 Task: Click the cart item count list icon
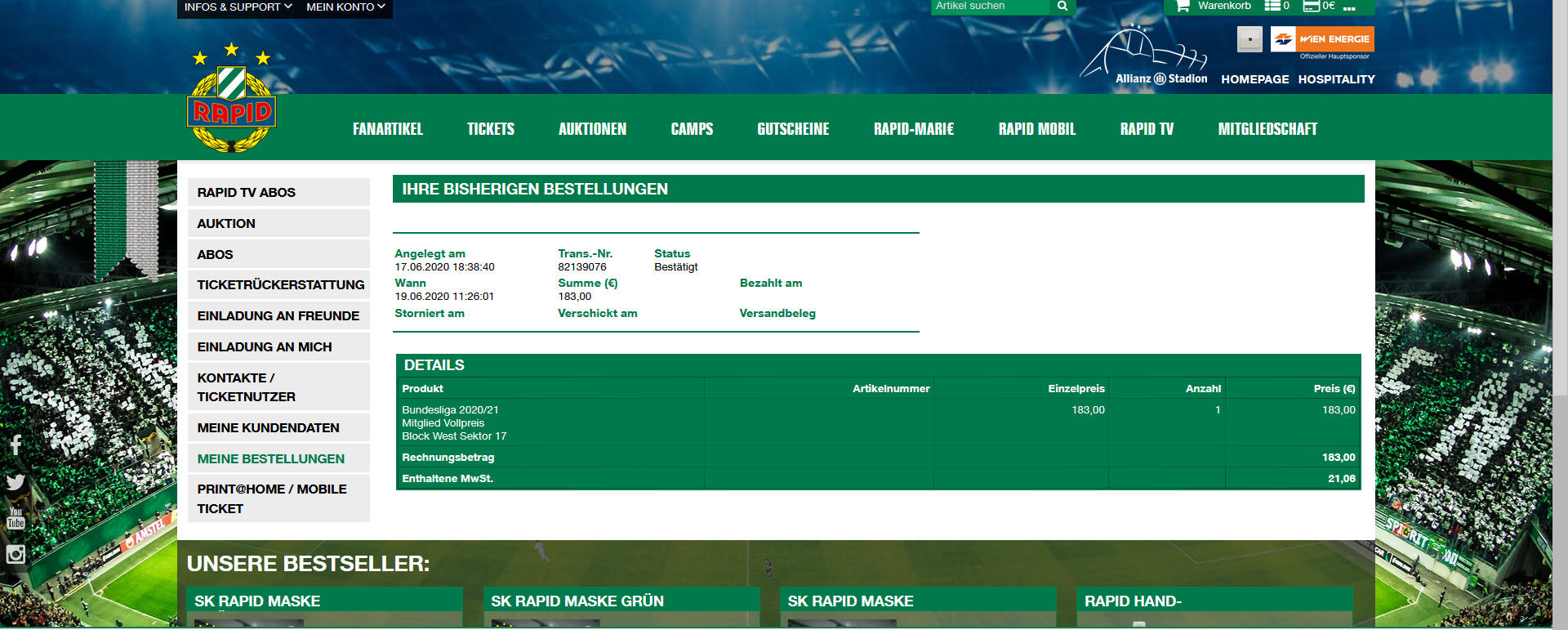coord(1272,6)
